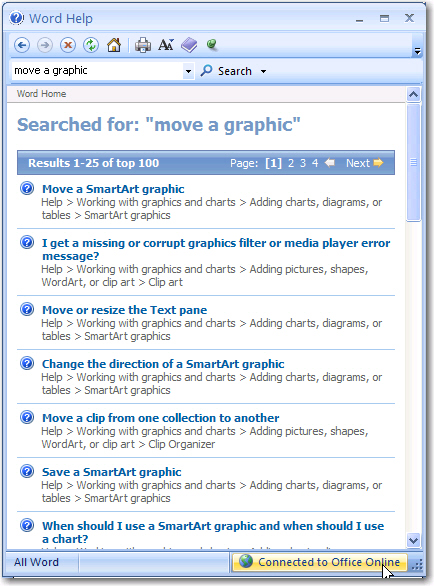Click the scrollbar up arrow

pyautogui.click(x=413, y=95)
